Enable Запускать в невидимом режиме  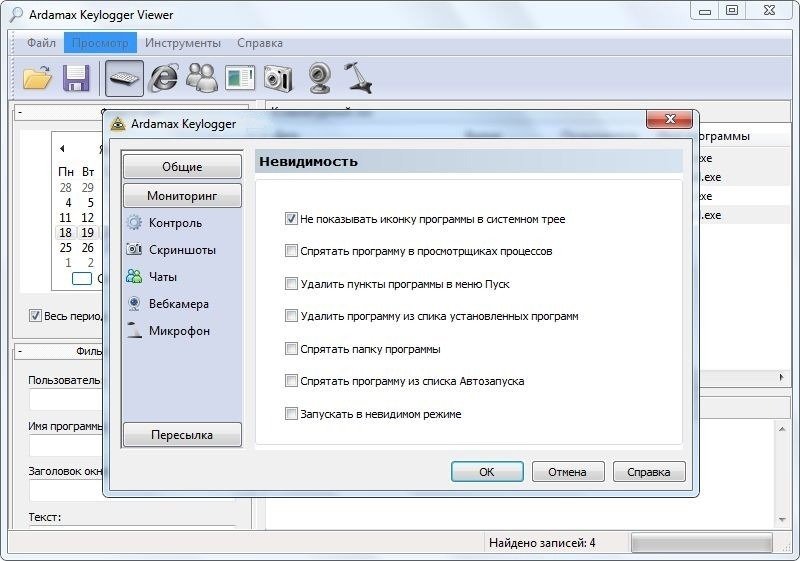[x=291, y=414]
